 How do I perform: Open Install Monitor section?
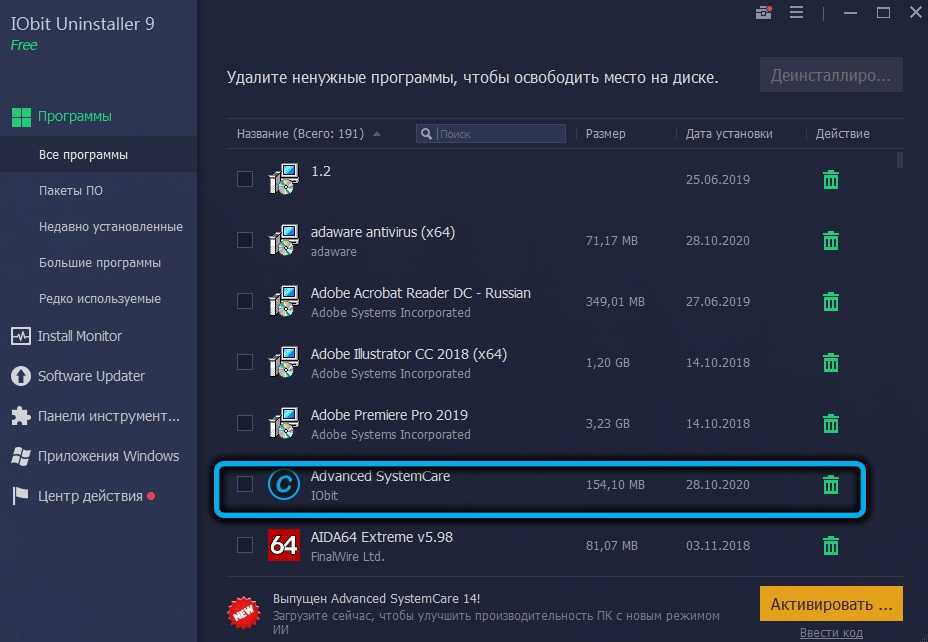(80, 336)
